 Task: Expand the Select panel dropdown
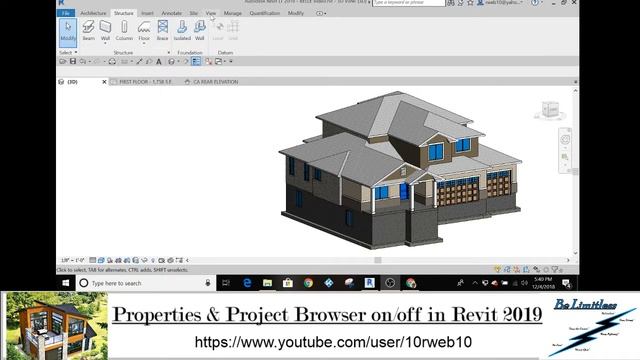click(x=68, y=52)
